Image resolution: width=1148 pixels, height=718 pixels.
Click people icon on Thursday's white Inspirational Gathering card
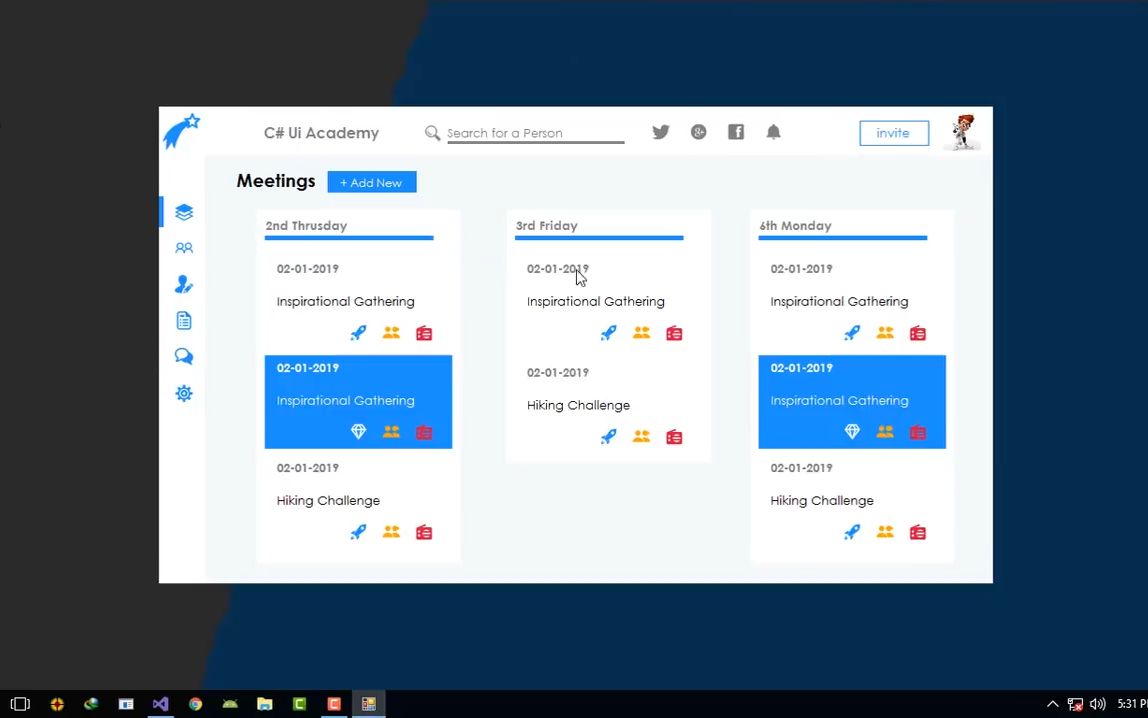pos(391,333)
